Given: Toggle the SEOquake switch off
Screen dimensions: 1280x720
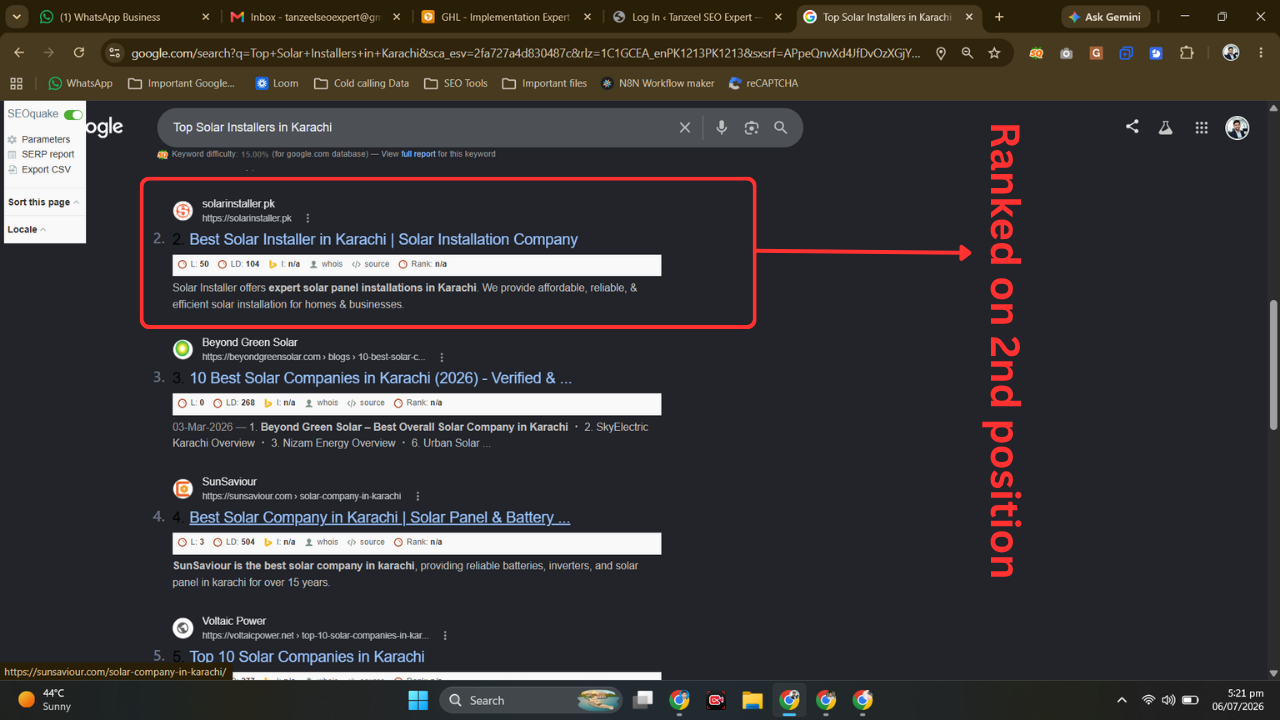Looking at the screenshot, I should pyautogui.click(x=73, y=115).
